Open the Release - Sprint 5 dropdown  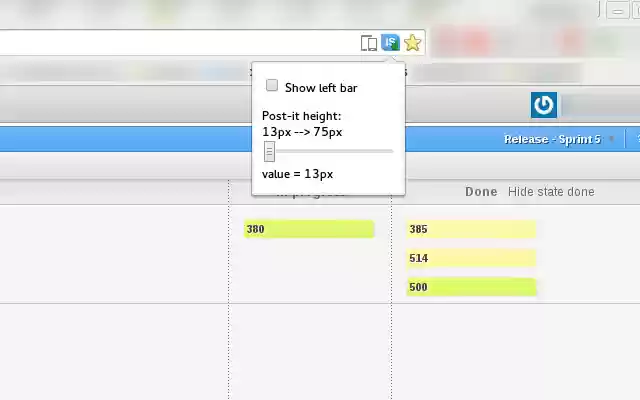click(559, 139)
